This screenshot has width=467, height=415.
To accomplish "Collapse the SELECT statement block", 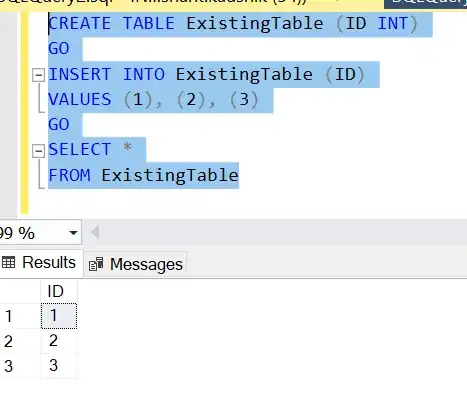I will click(38, 151).
